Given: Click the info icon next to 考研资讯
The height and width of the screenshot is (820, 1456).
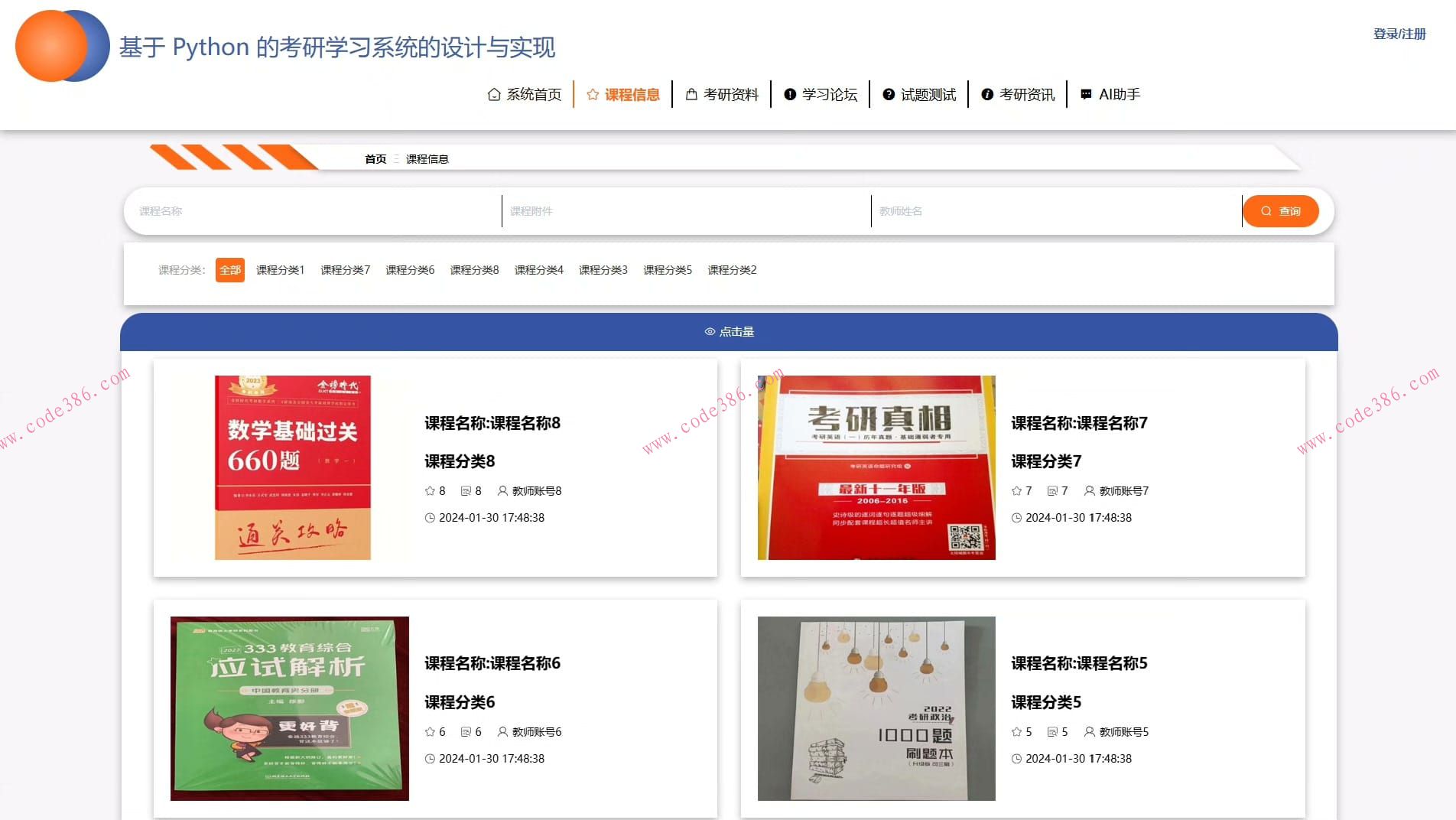Looking at the screenshot, I should click(x=986, y=94).
